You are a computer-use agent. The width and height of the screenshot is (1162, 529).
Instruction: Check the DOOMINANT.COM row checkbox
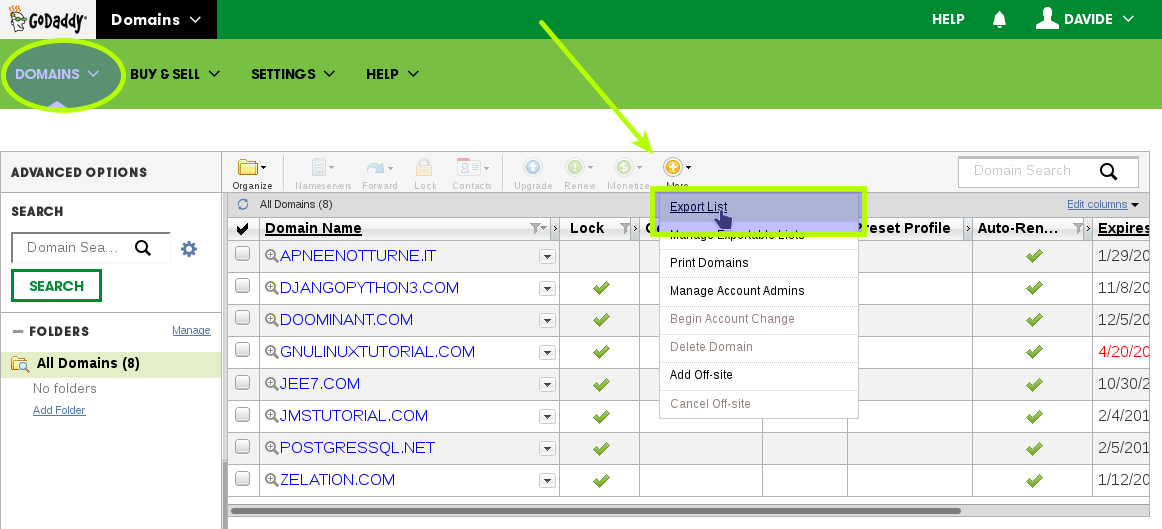pos(242,317)
